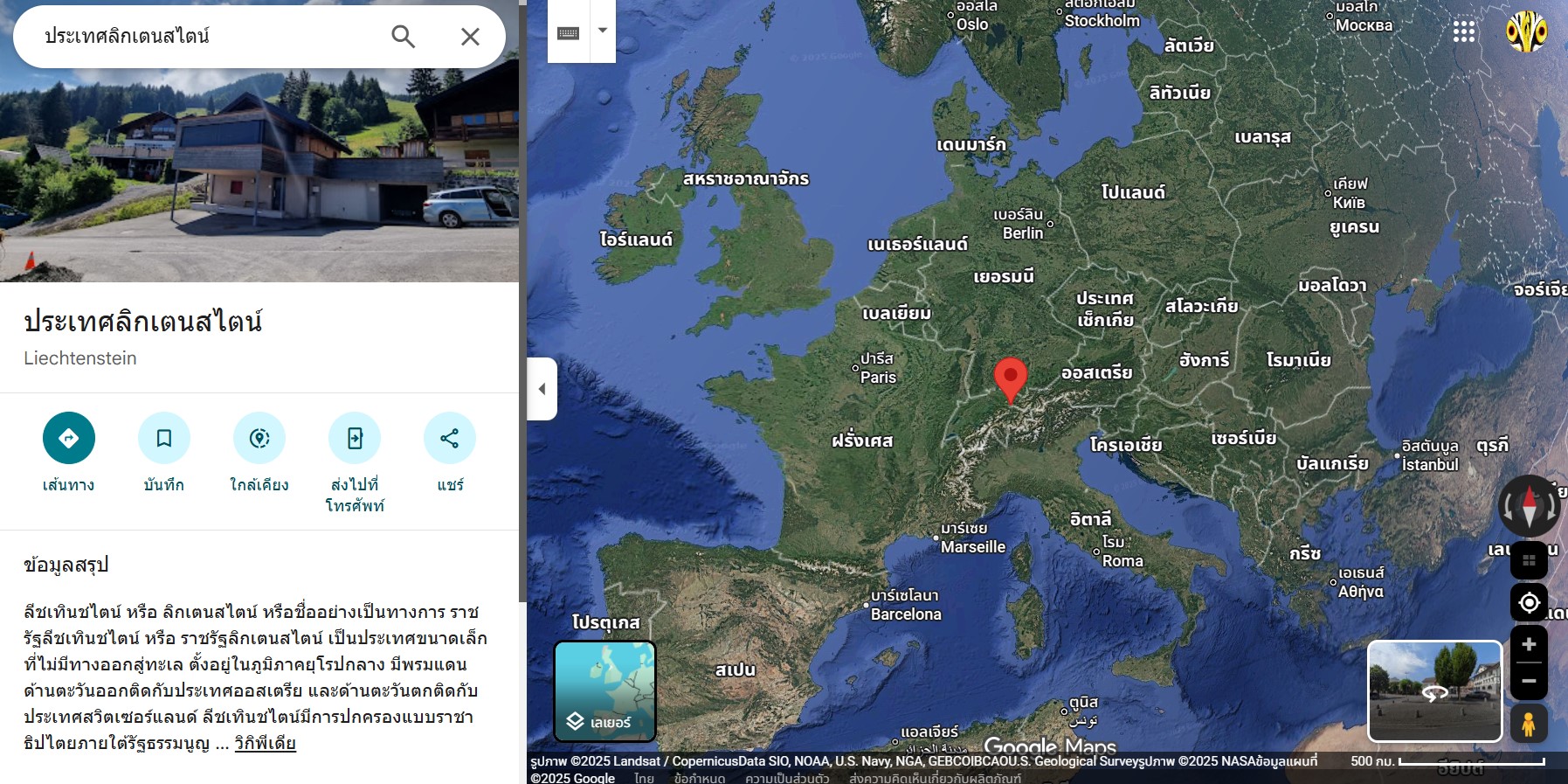Save the place with the บันทึก bookmark icon
This screenshot has width=1568, height=784.
pos(164,438)
